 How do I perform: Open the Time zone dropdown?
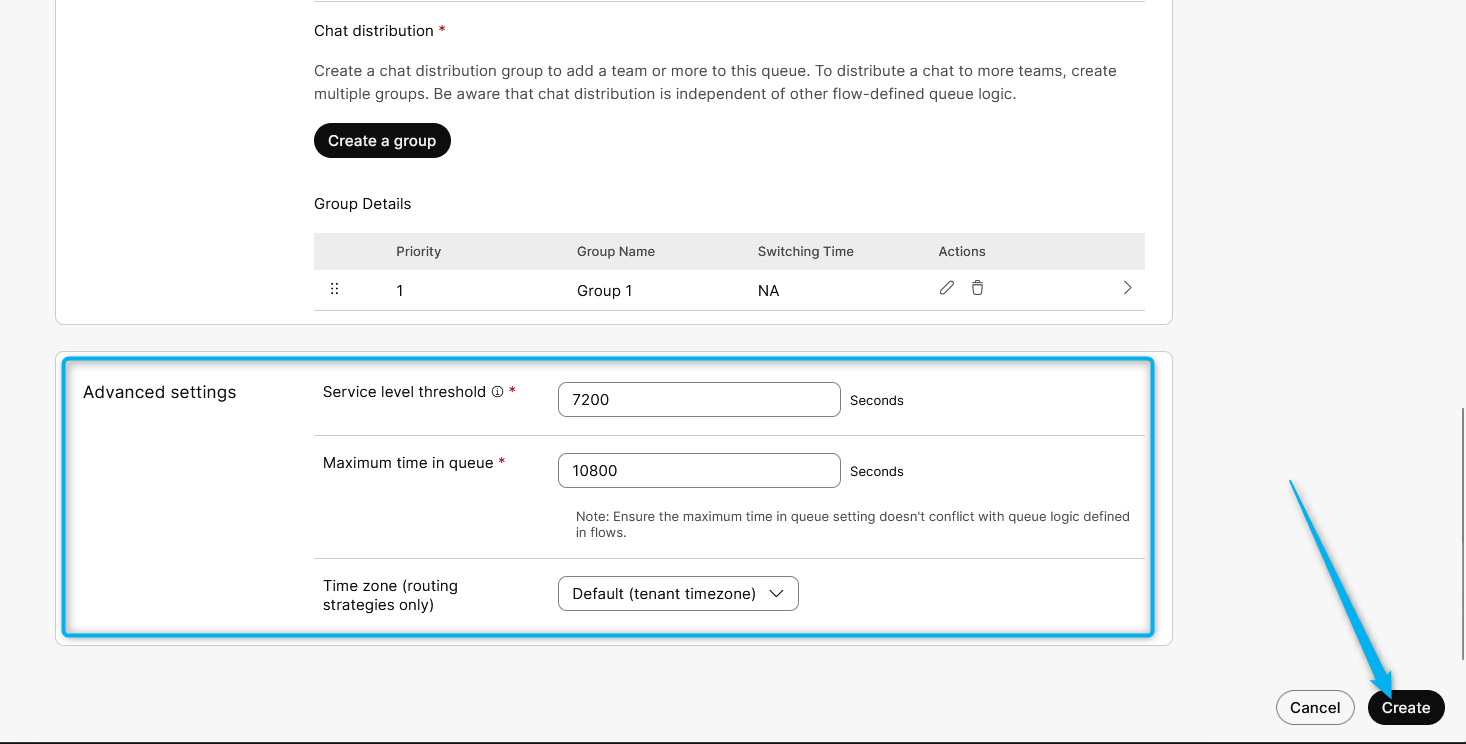pyautogui.click(x=678, y=593)
